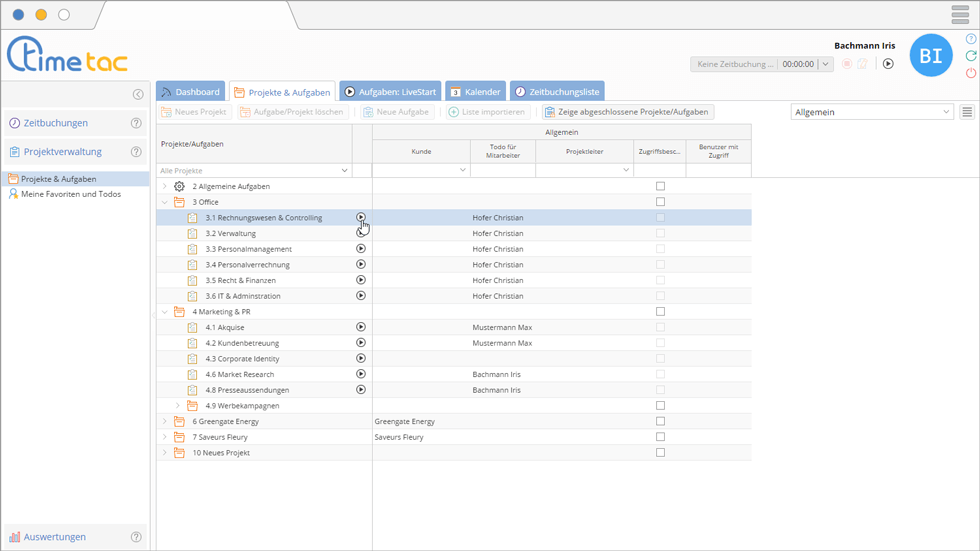The image size is (980, 551).
Task: Start the timer in the top header
Action: 888,64
